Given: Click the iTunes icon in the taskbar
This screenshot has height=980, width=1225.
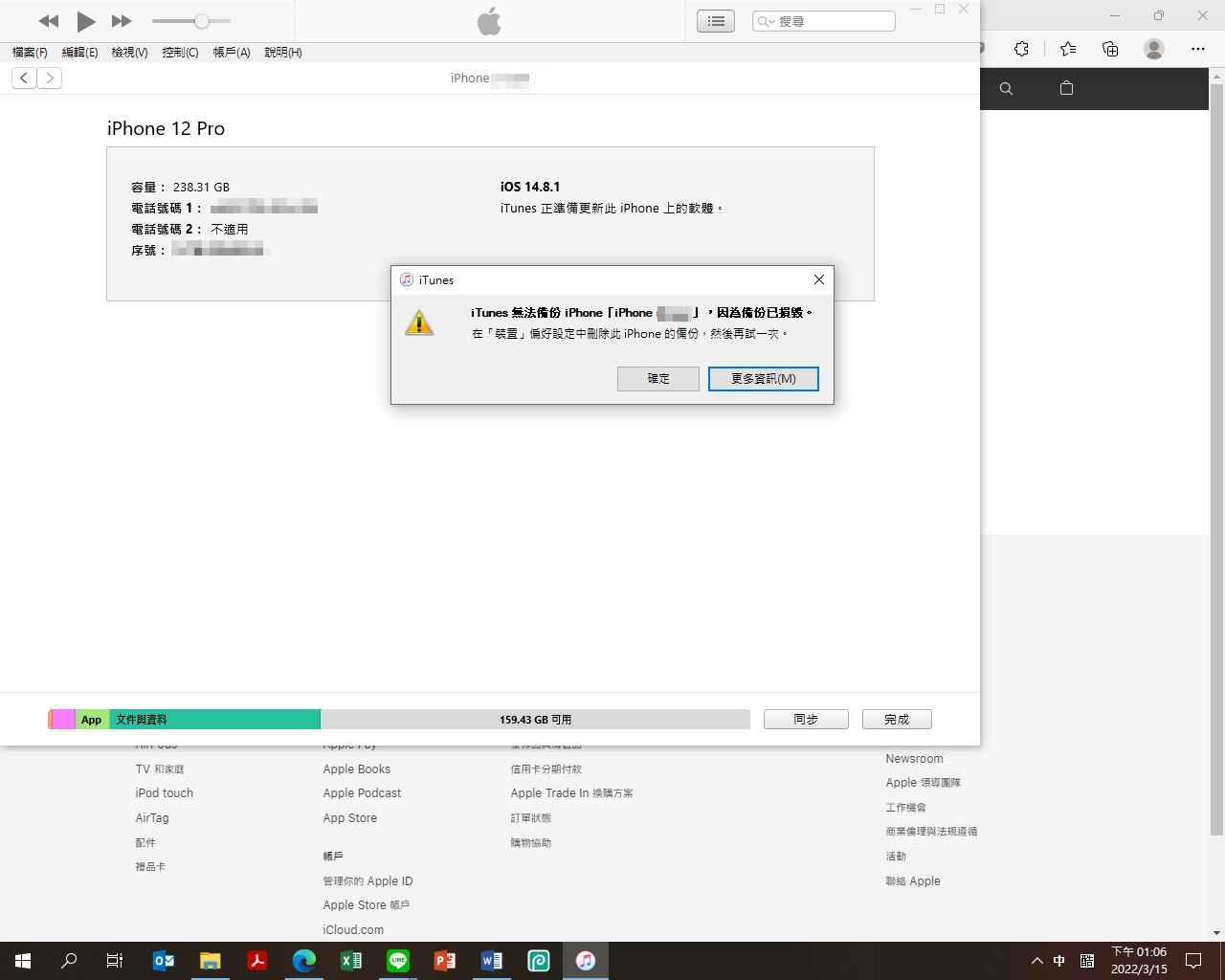Looking at the screenshot, I should coord(586,961).
